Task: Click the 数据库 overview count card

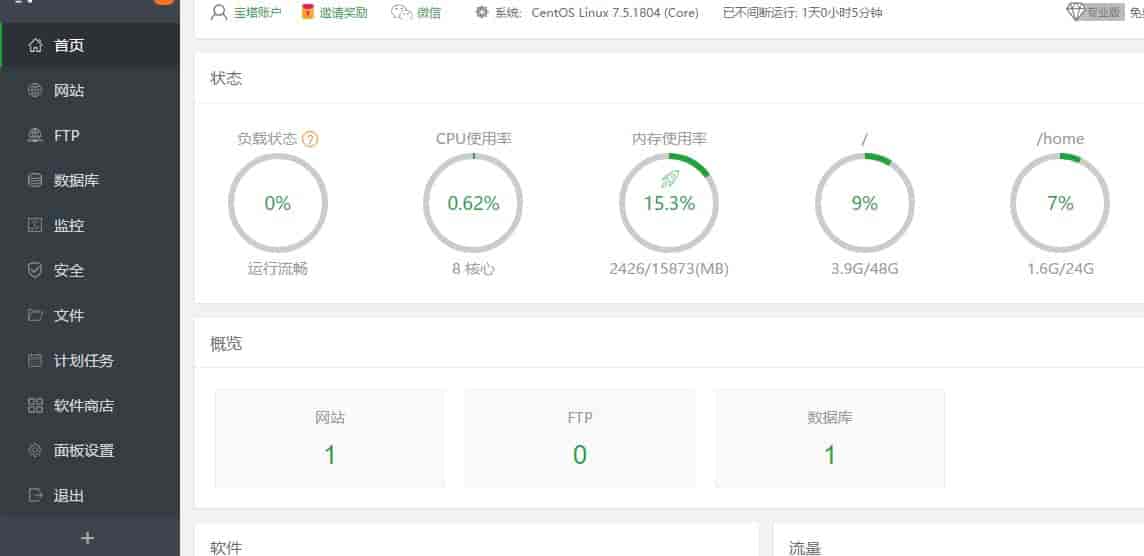Action: click(x=829, y=438)
